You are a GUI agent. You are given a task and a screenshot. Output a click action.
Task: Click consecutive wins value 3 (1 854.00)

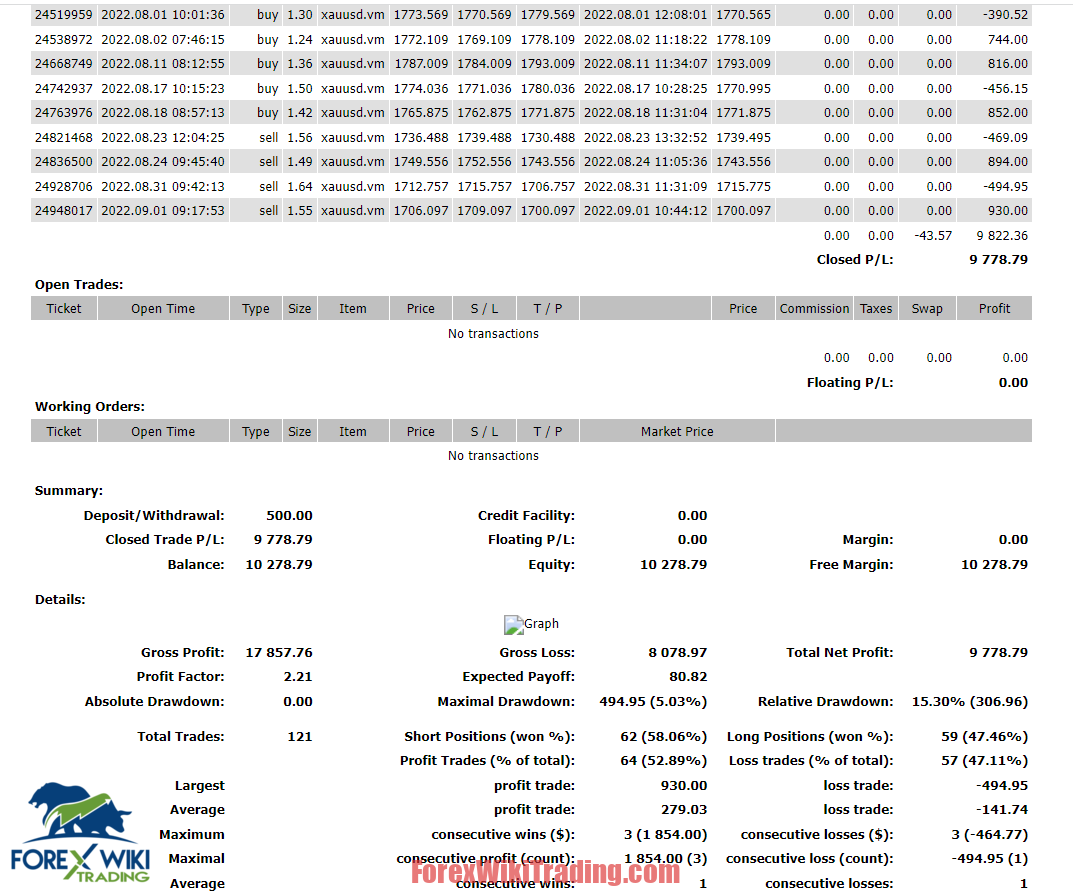pos(665,835)
